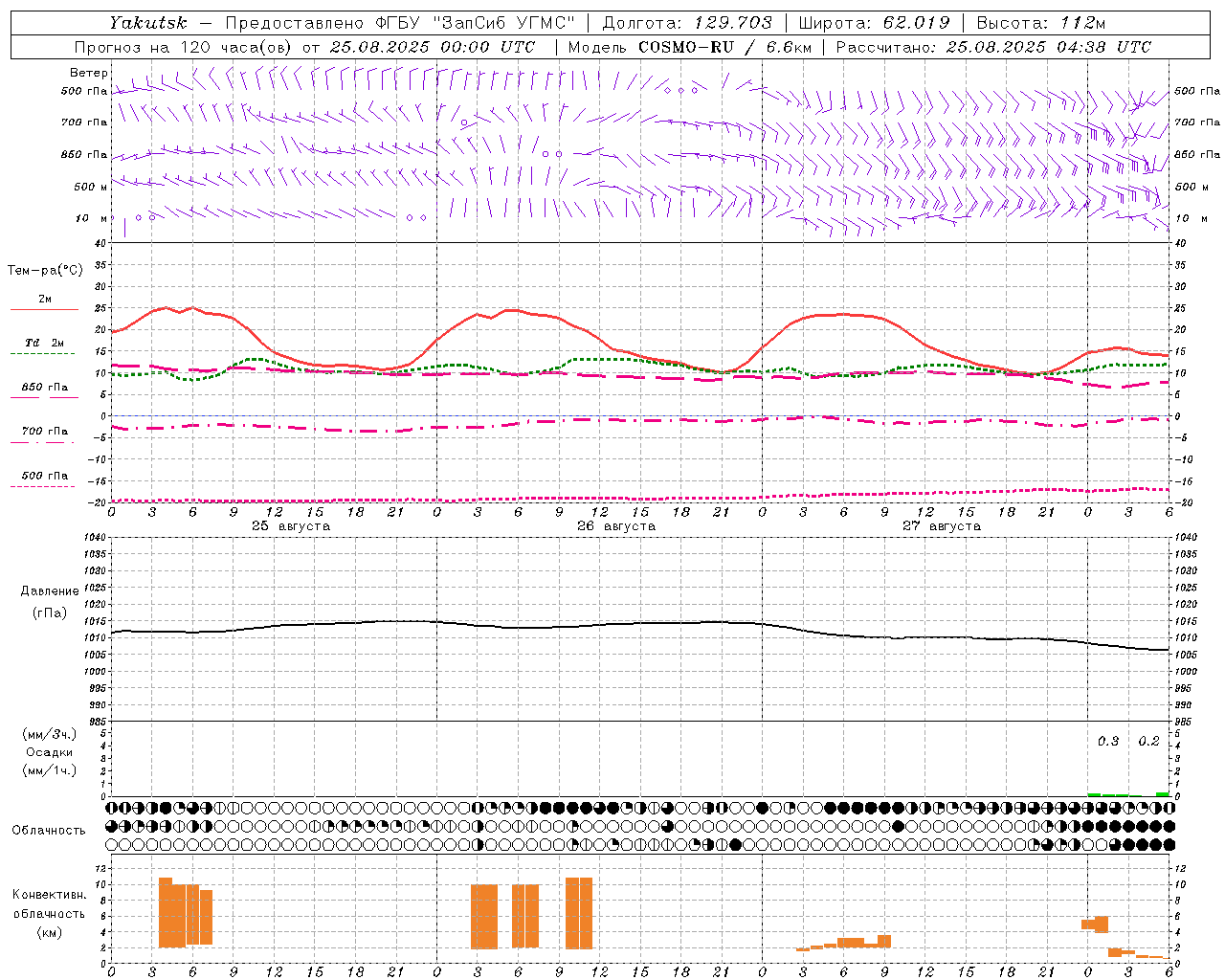1225x980 pixels.
Task: Click the 25 августа date label
Action: tap(291, 526)
